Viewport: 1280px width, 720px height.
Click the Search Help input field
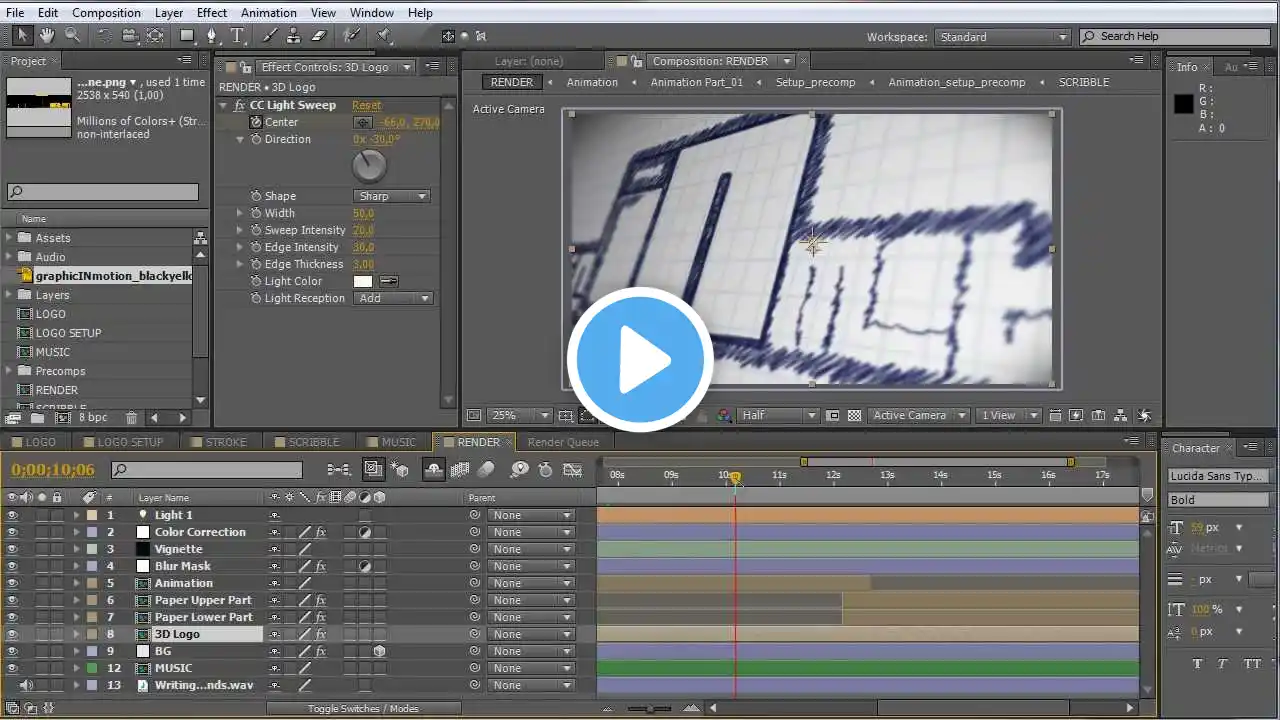point(1177,36)
